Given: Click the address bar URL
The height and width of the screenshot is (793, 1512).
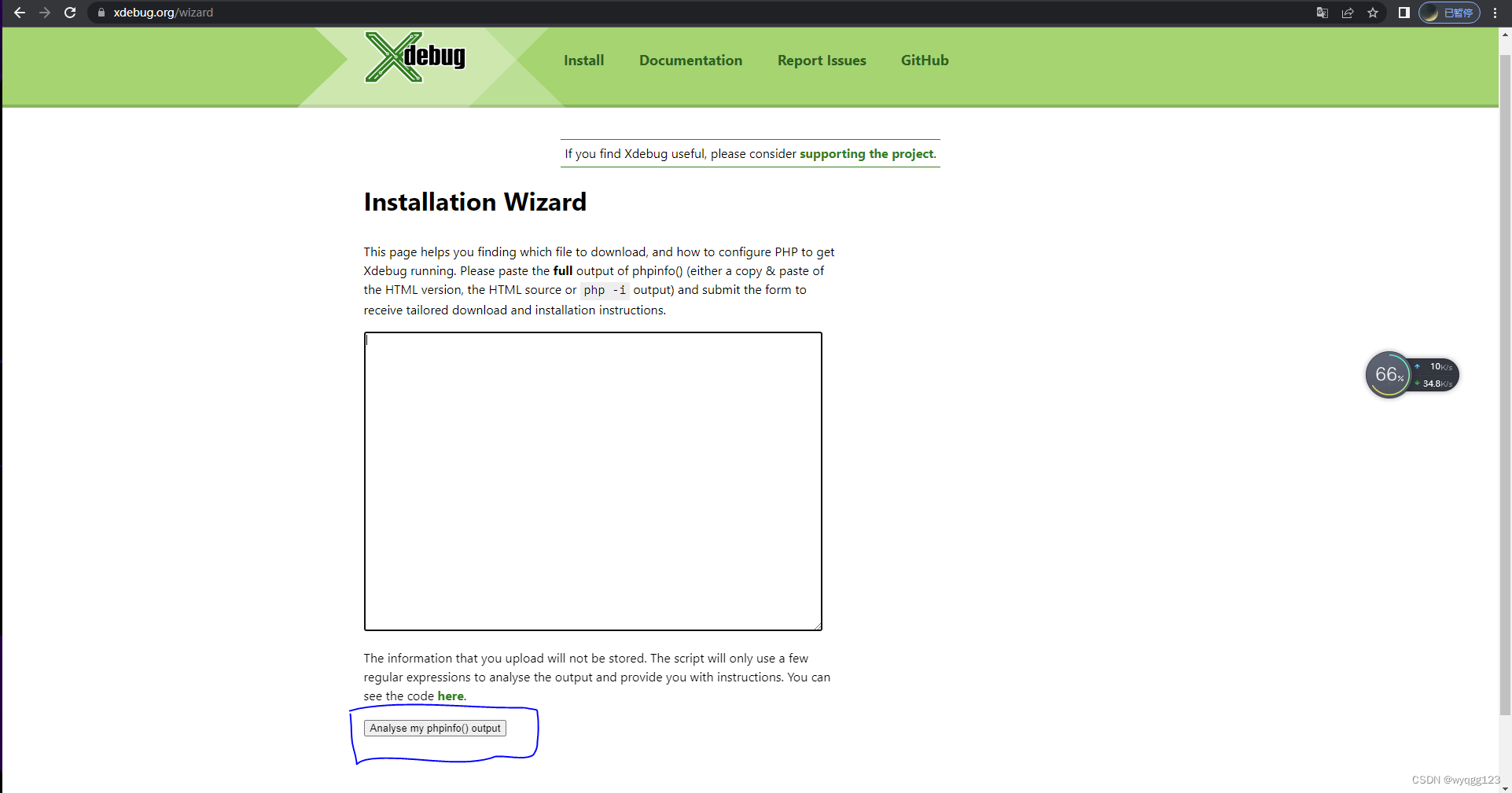Looking at the screenshot, I should [163, 13].
